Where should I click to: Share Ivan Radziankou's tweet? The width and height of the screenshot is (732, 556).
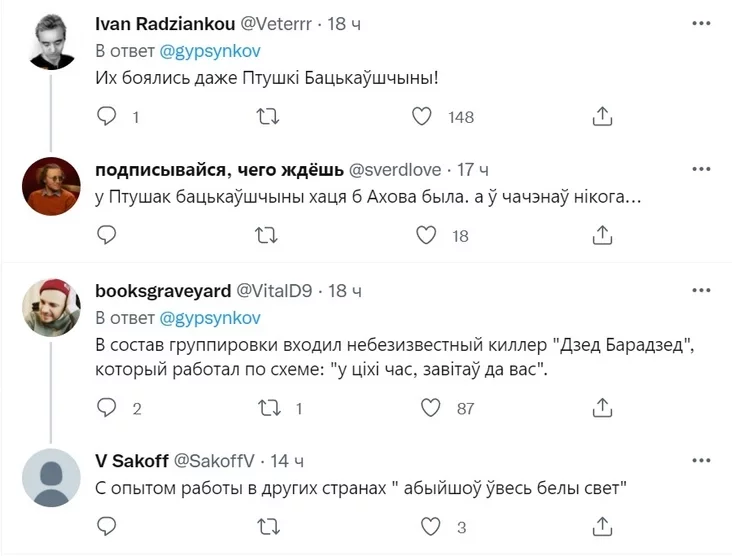tap(602, 118)
